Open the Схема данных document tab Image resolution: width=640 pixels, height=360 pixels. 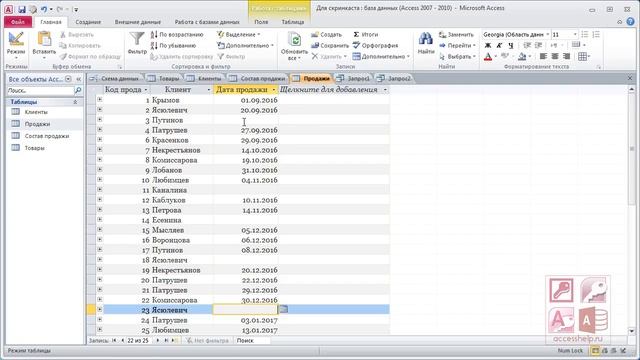pos(116,78)
